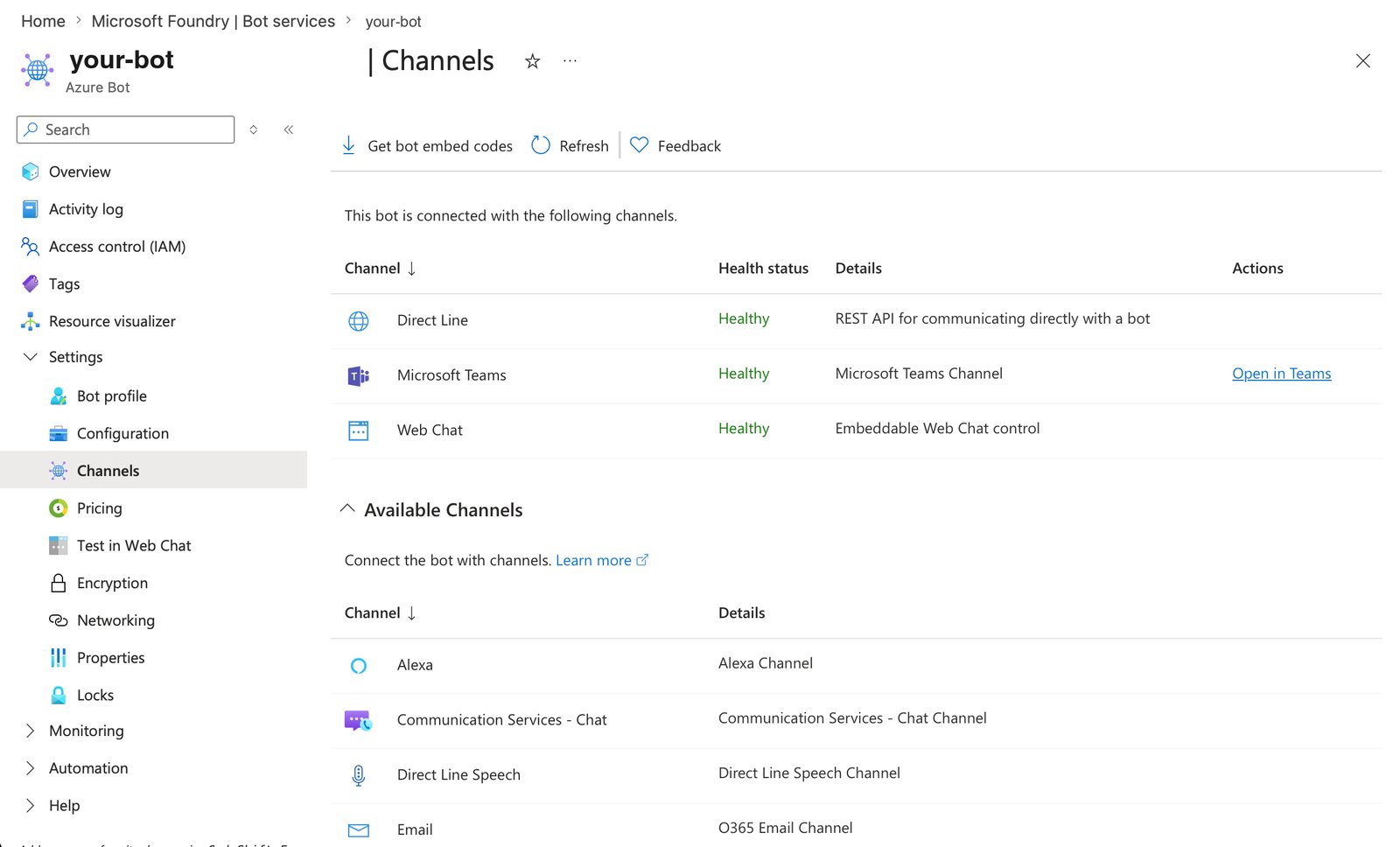
Task: Click the Communication Services chat bubble icon
Action: tap(358, 721)
